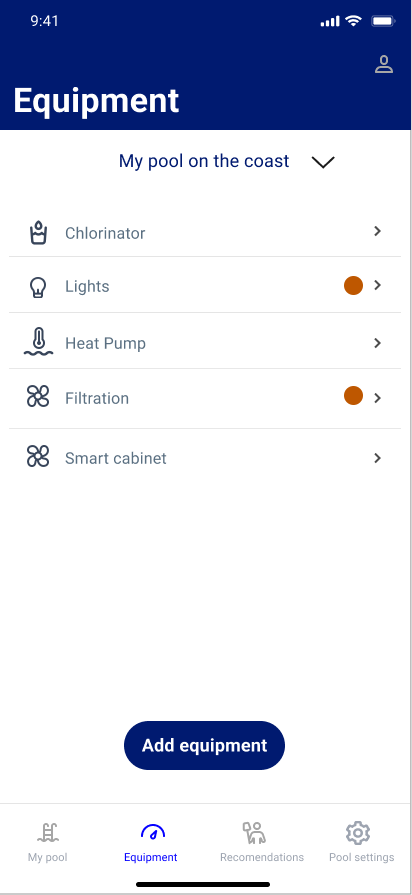Click the Add equipment button

click(x=204, y=745)
